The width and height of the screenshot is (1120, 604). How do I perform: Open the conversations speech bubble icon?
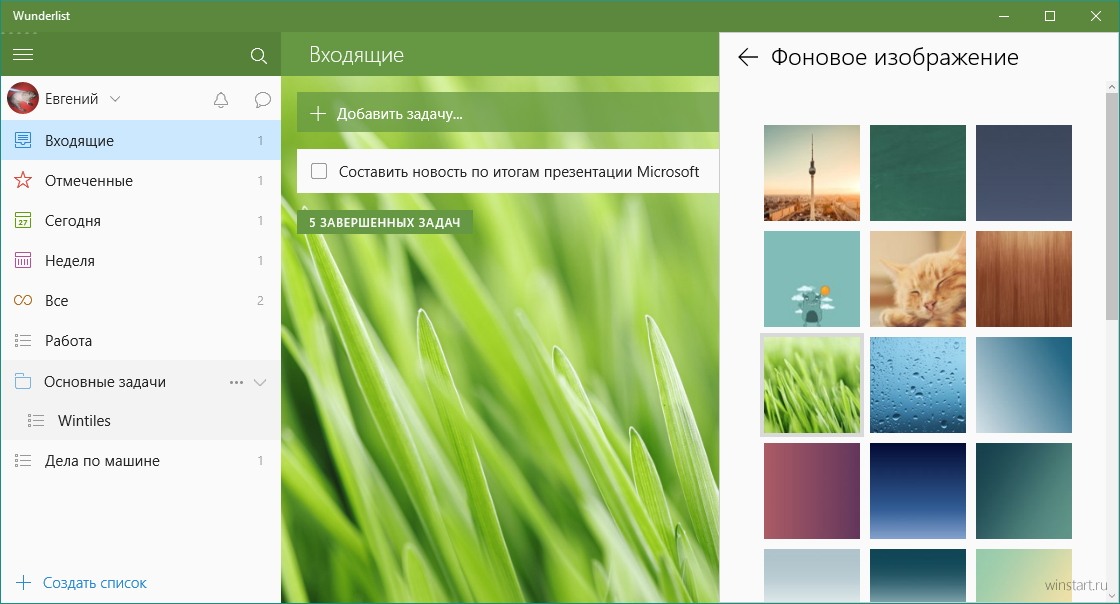pyautogui.click(x=263, y=100)
